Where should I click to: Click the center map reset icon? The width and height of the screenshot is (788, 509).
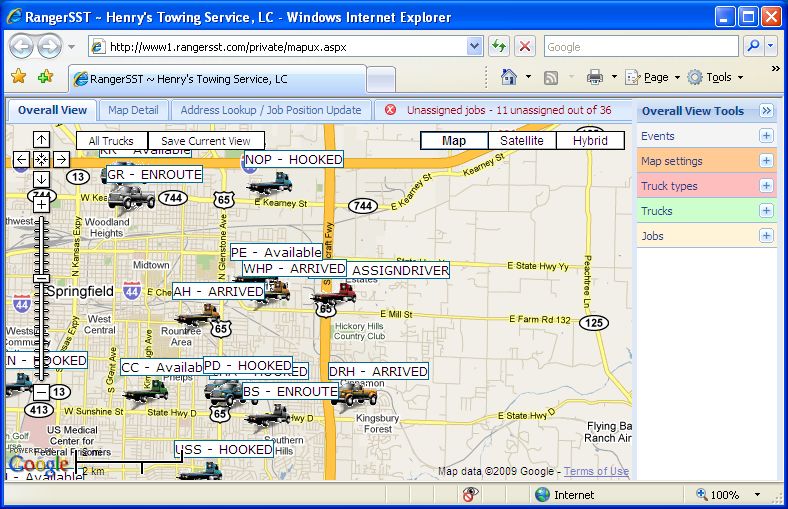tap(41, 159)
